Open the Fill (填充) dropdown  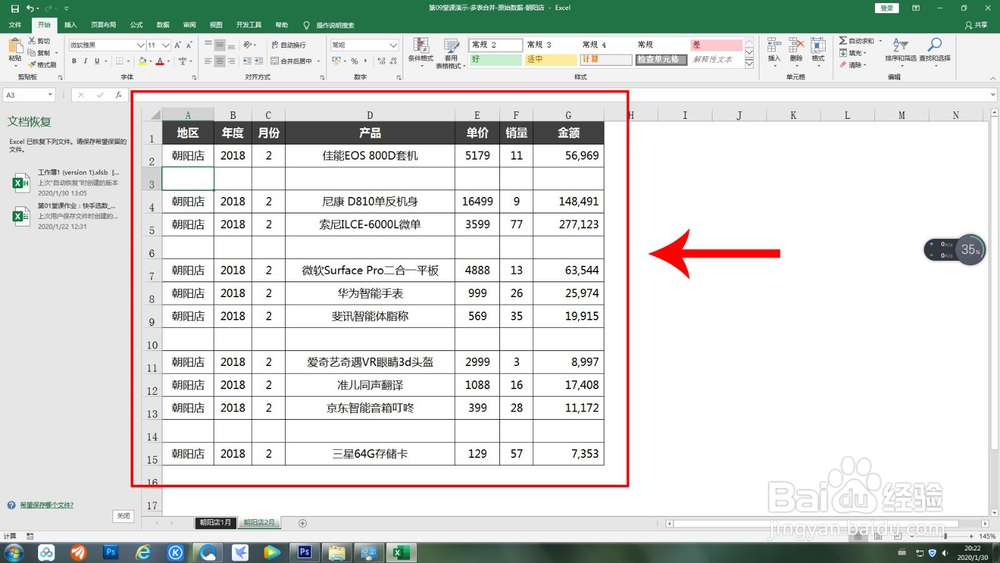(851, 53)
